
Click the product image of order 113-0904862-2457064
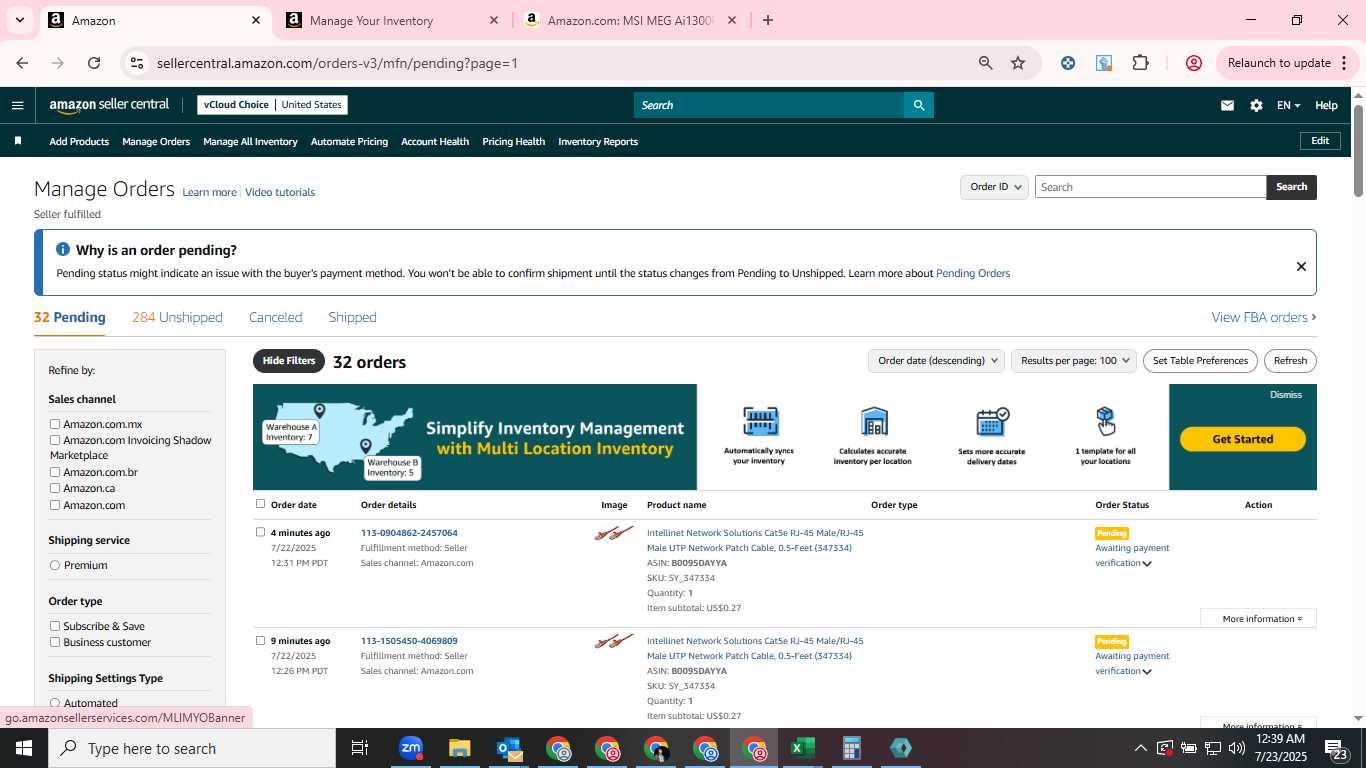(x=614, y=534)
